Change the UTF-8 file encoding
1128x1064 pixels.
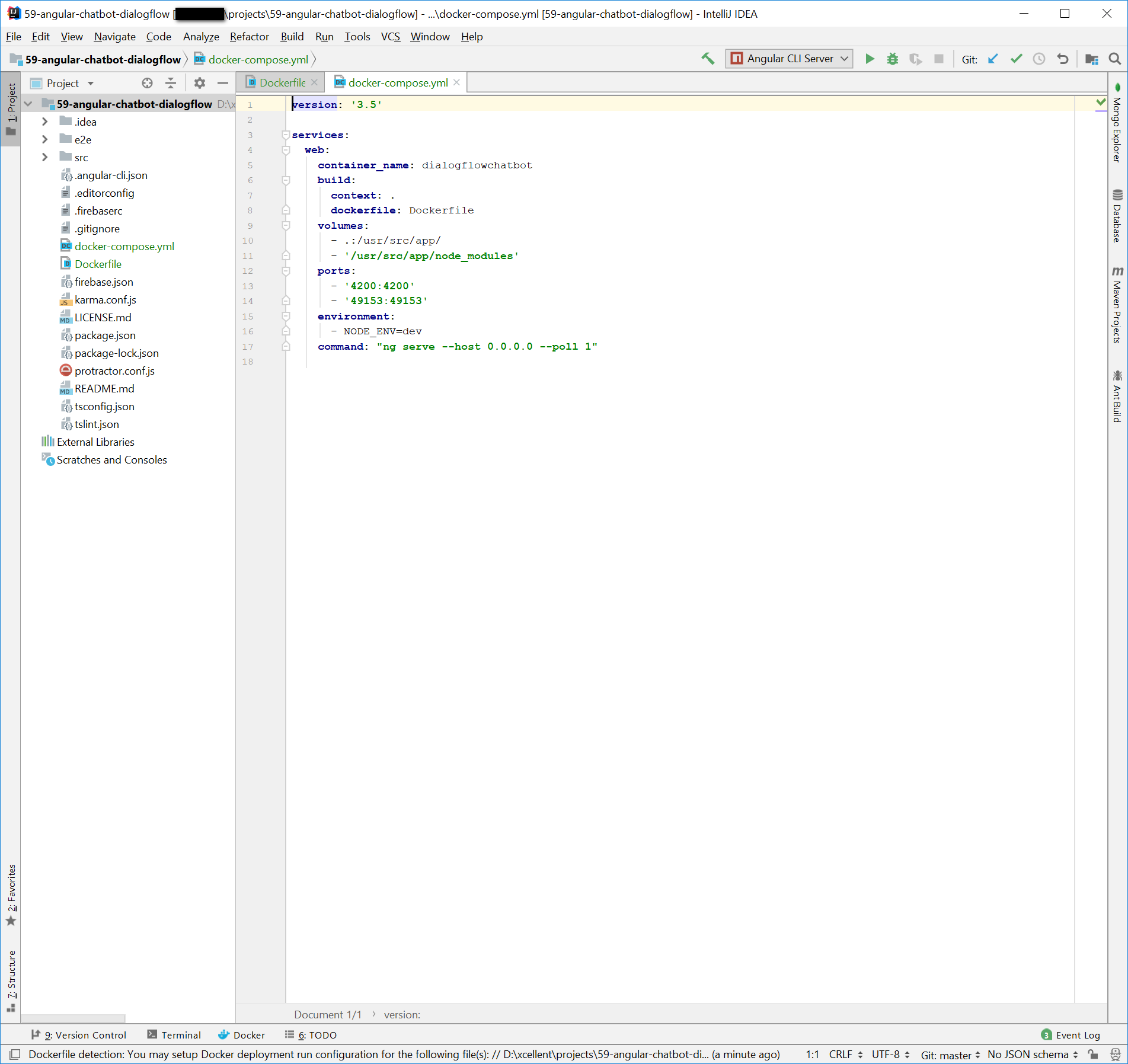[x=891, y=1055]
